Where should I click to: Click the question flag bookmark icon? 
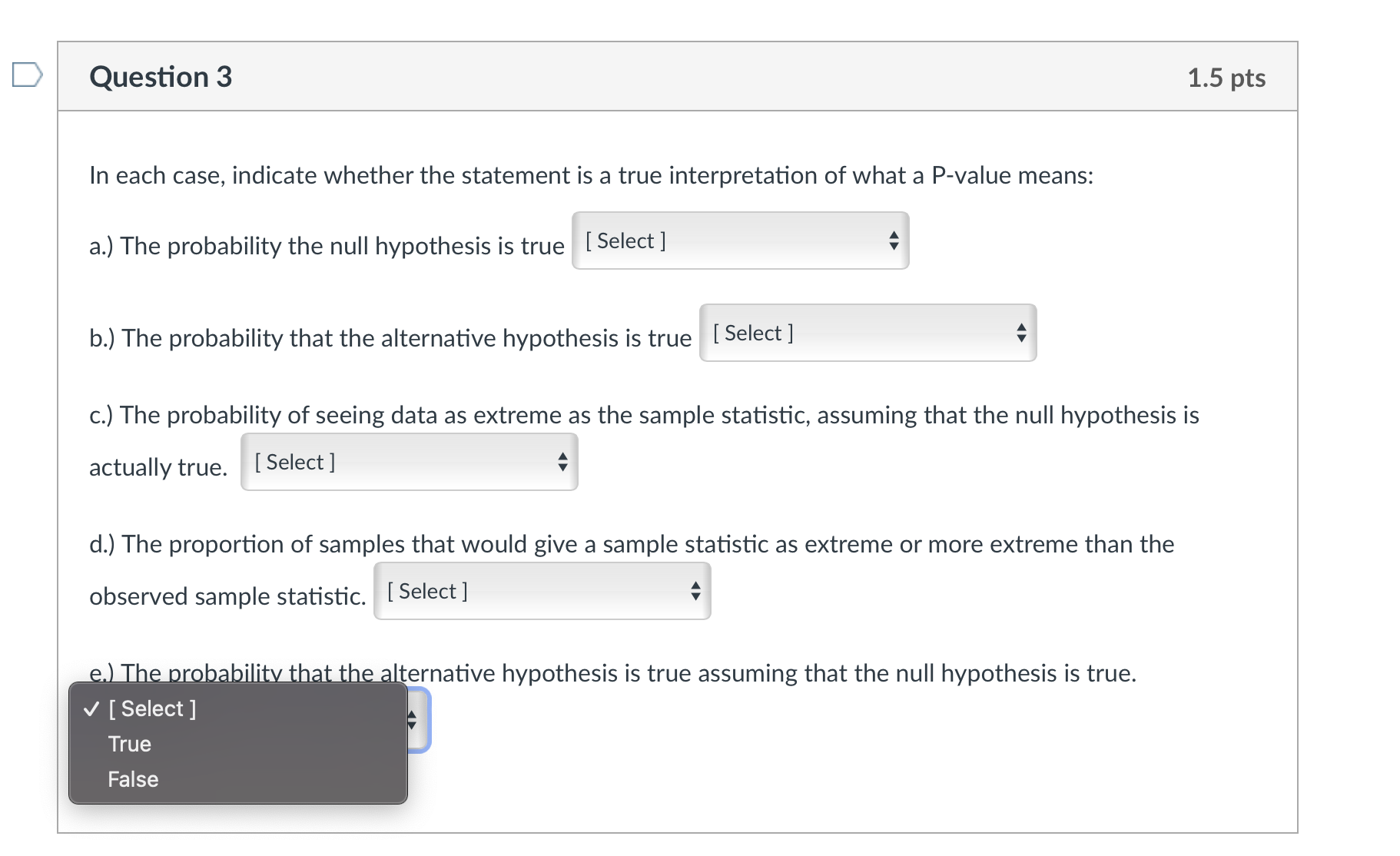tap(27, 75)
